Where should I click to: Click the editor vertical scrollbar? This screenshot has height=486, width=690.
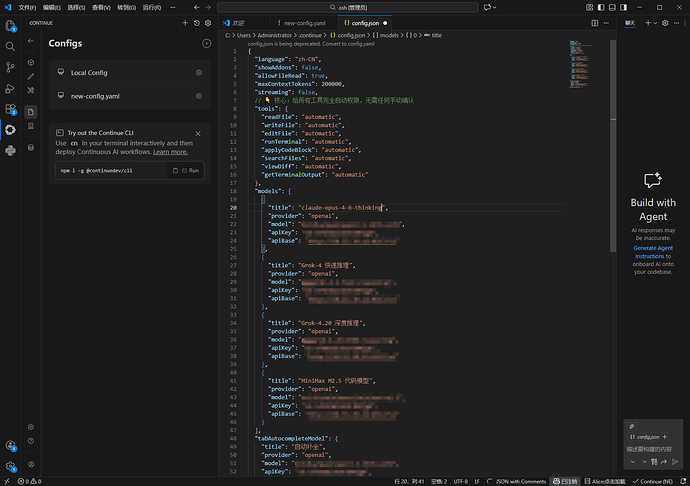coord(613,145)
